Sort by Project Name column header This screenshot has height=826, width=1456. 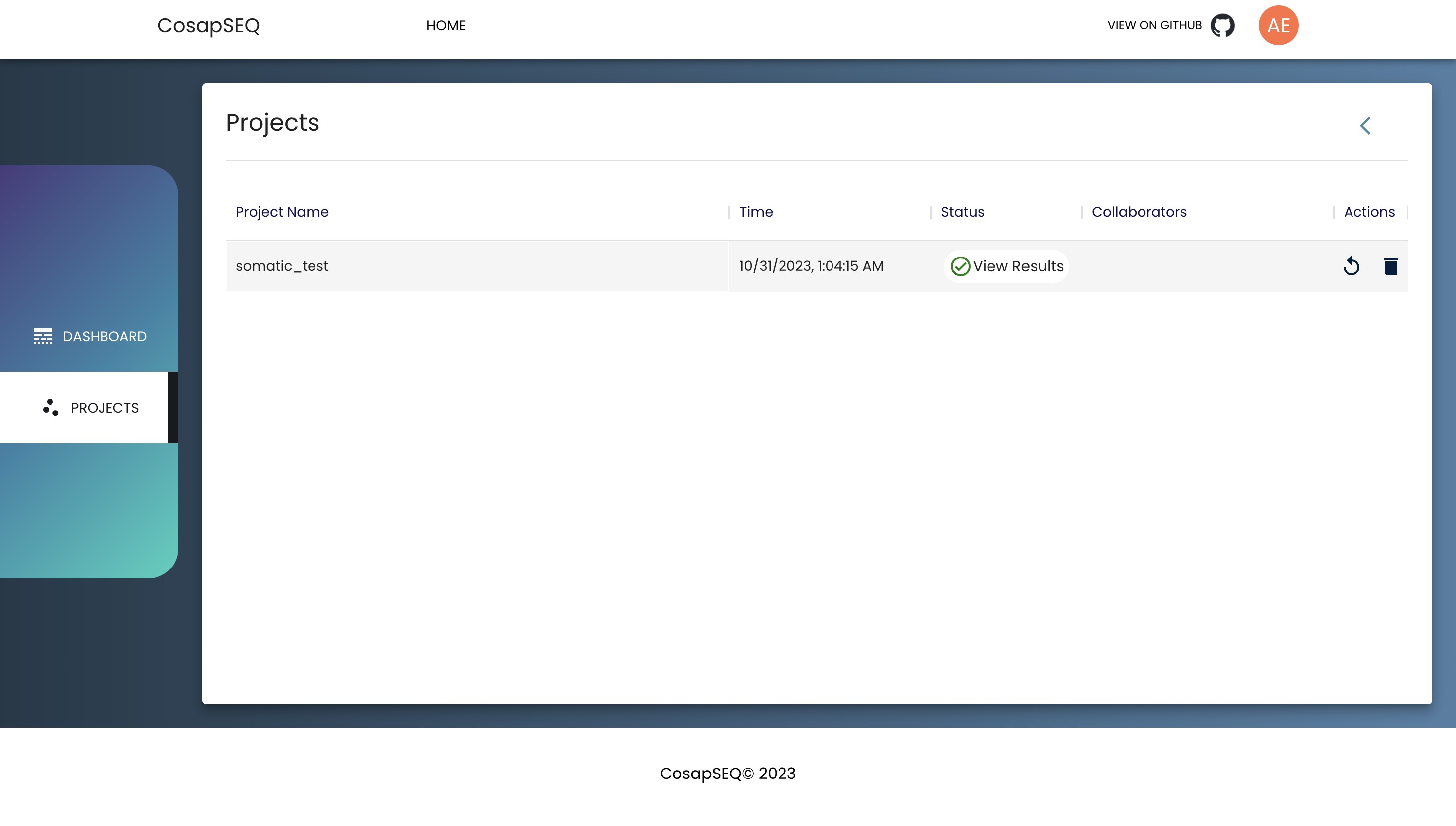click(x=282, y=212)
